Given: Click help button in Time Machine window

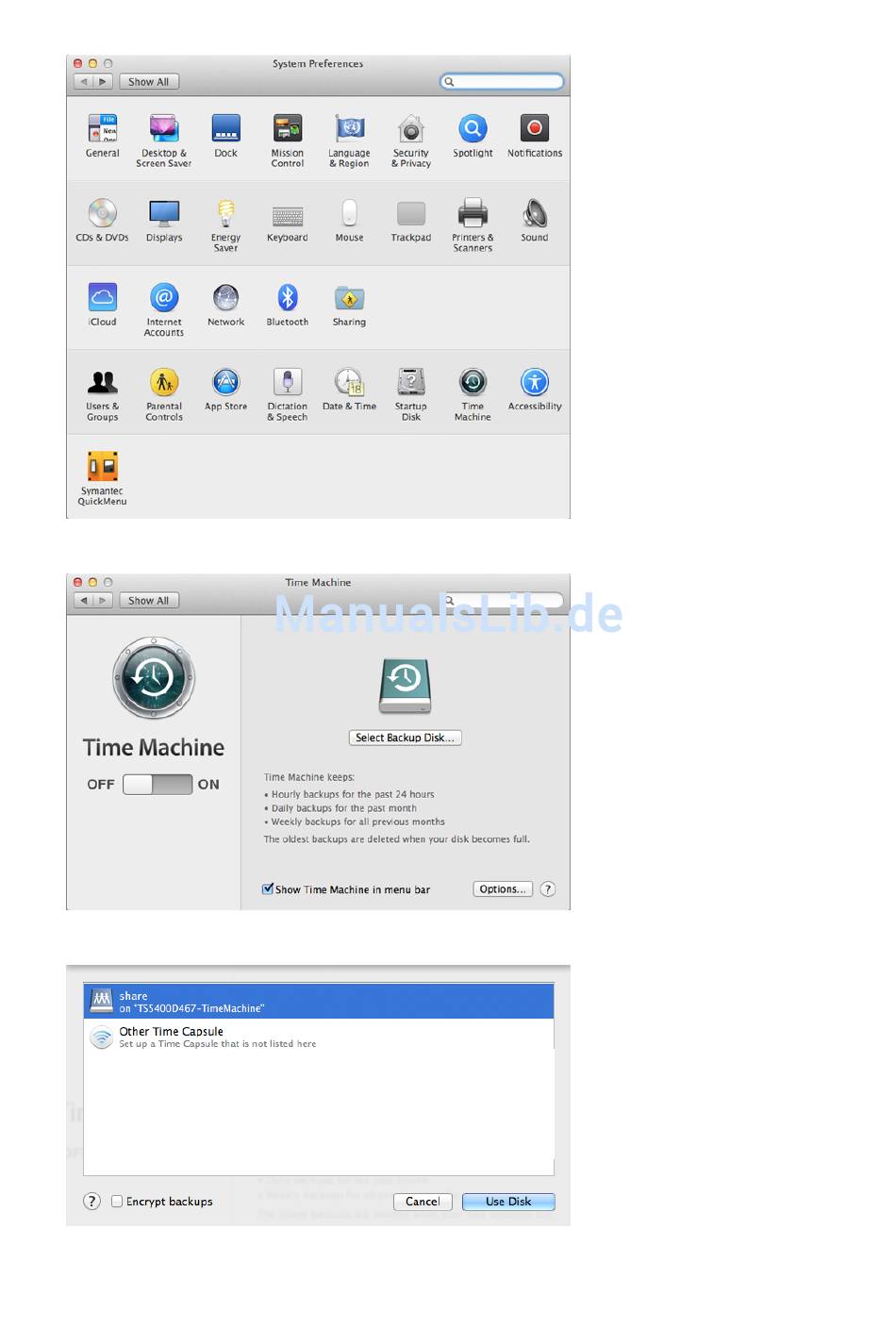Looking at the screenshot, I should (x=548, y=889).
